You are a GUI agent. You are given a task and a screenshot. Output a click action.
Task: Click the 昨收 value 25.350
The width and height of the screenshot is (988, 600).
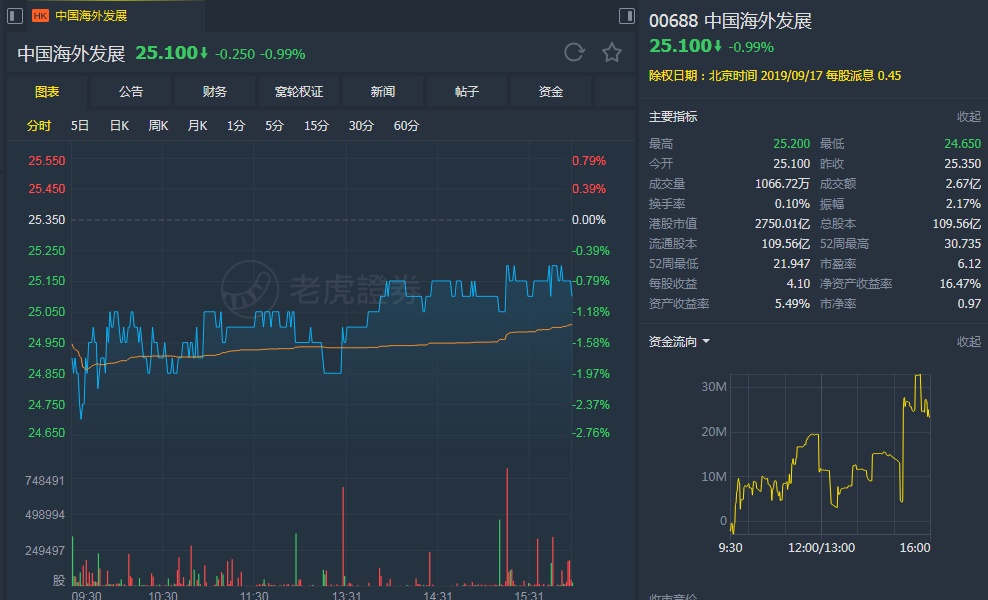click(962, 164)
